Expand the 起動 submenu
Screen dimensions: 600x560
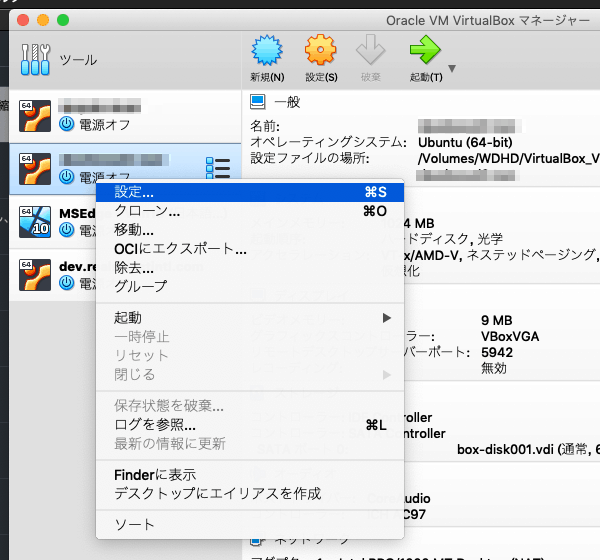tap(250, 318)
